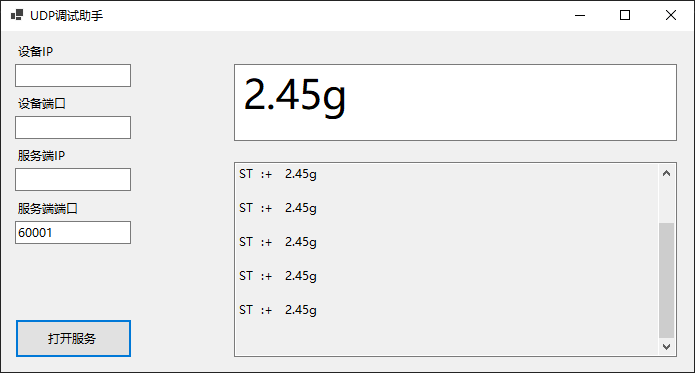Click the log scrollbar down arrow
Screen dimensions: 695x373
point(666,346)
